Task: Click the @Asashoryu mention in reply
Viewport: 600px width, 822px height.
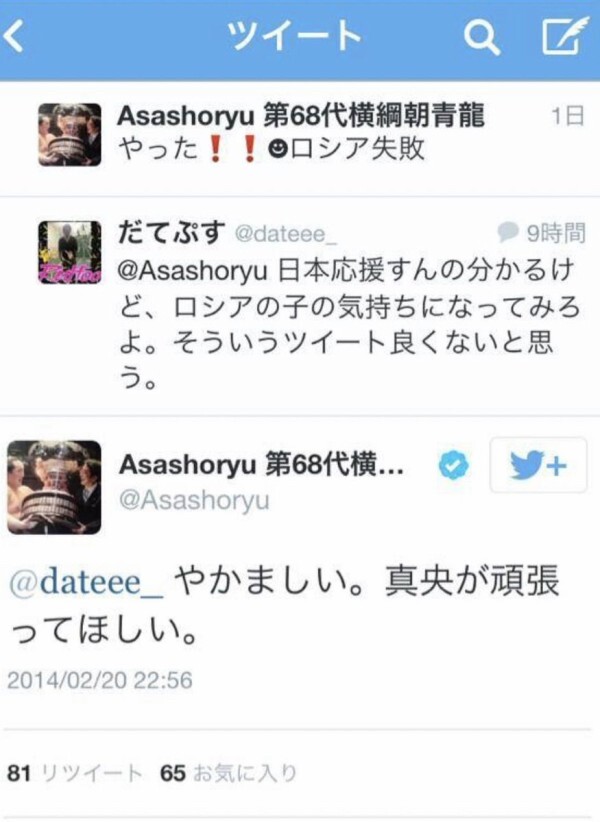Action: coord(193,271)
